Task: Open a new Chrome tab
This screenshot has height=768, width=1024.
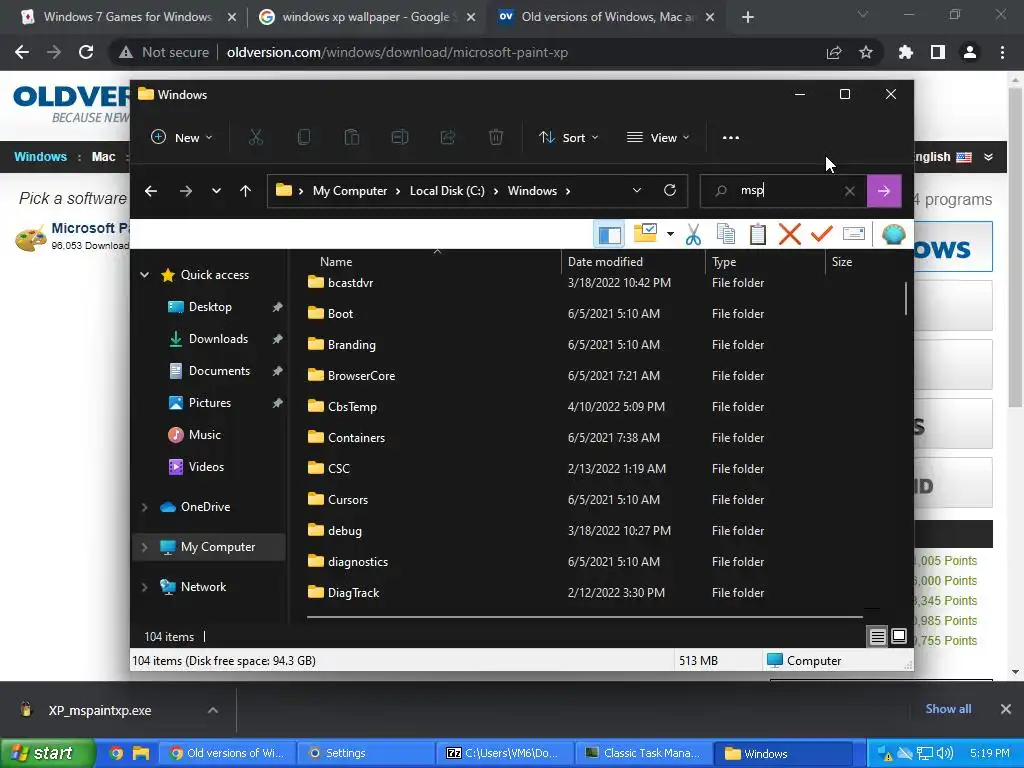Action: [x=748, y=17]
